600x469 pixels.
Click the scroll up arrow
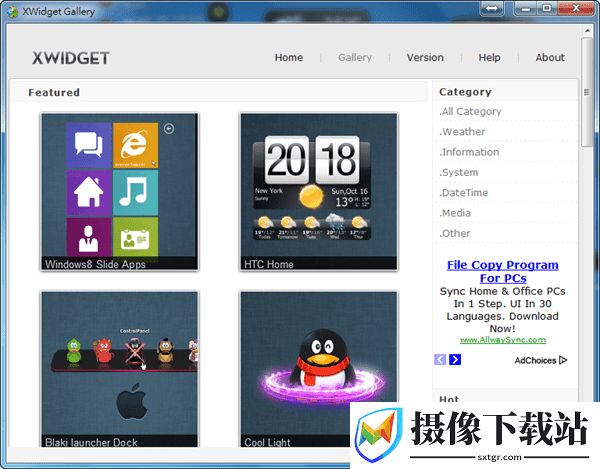point(587,30)
